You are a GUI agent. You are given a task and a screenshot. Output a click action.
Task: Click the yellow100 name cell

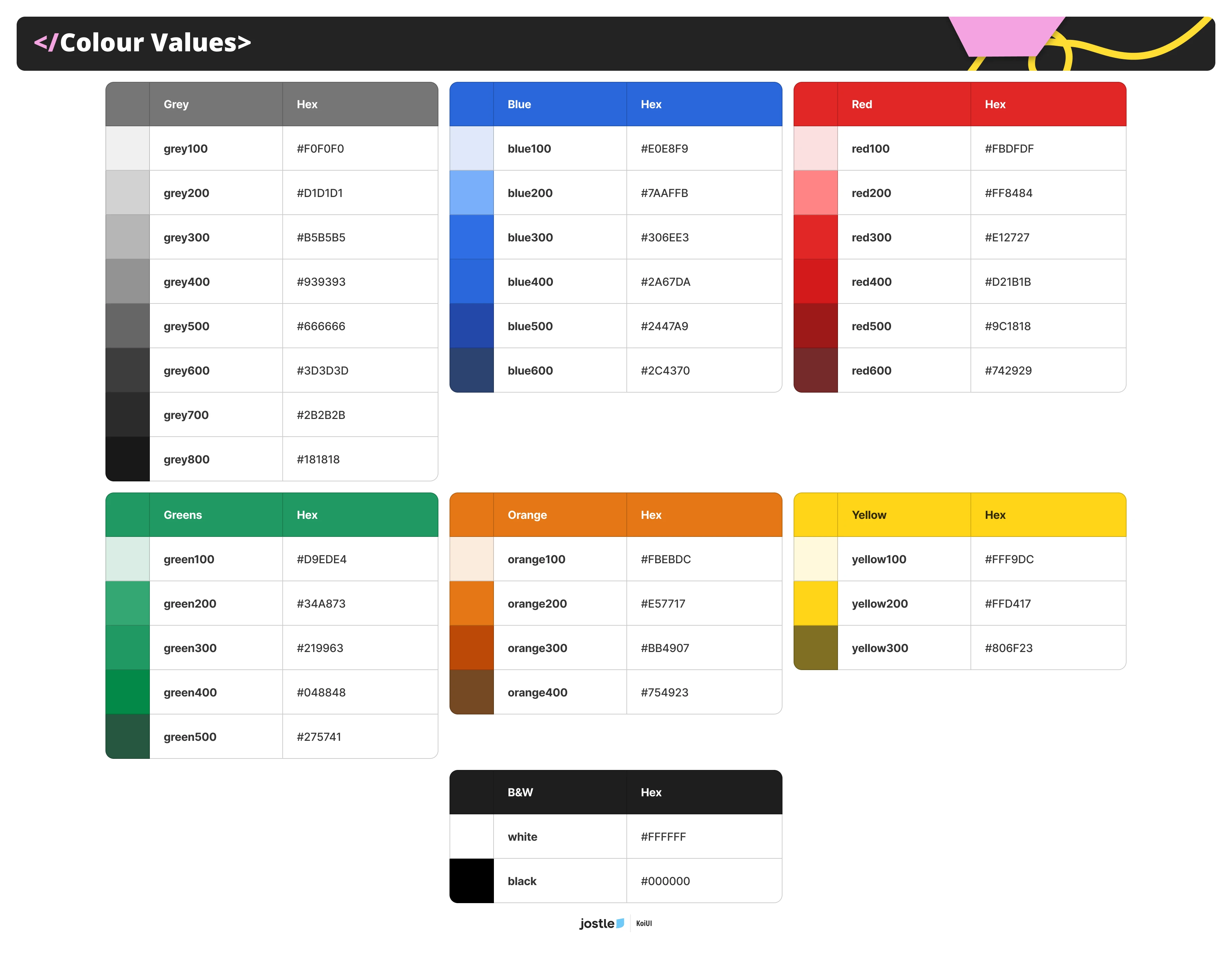pyautogui.click(x=904, y=559)
